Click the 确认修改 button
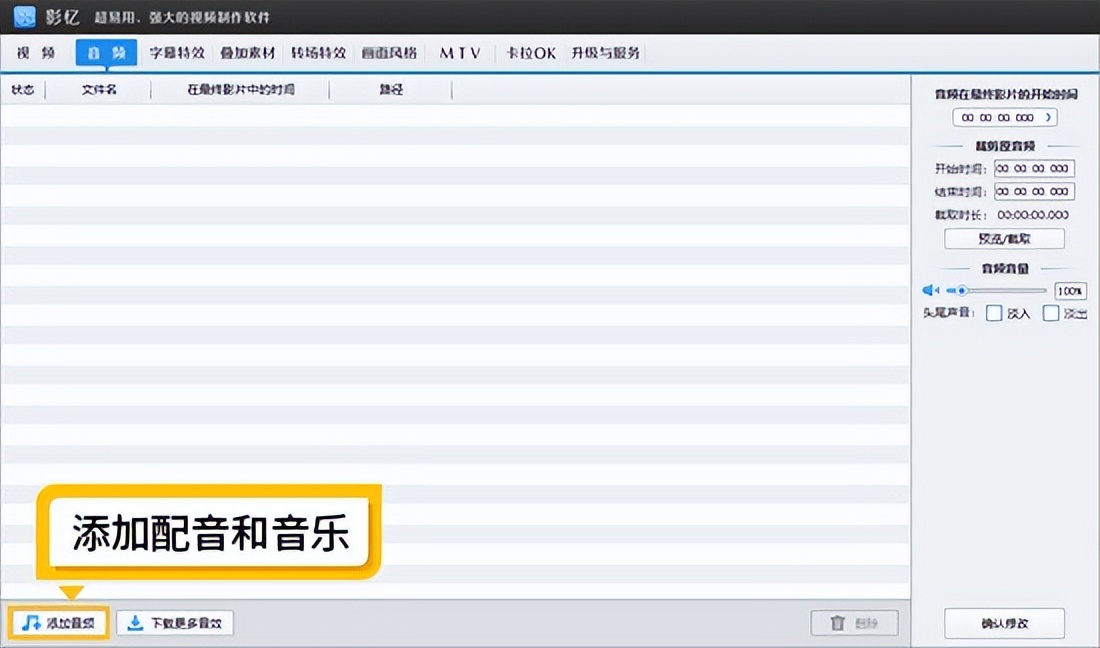1100x648 pixels. (x=1004, y=623)
